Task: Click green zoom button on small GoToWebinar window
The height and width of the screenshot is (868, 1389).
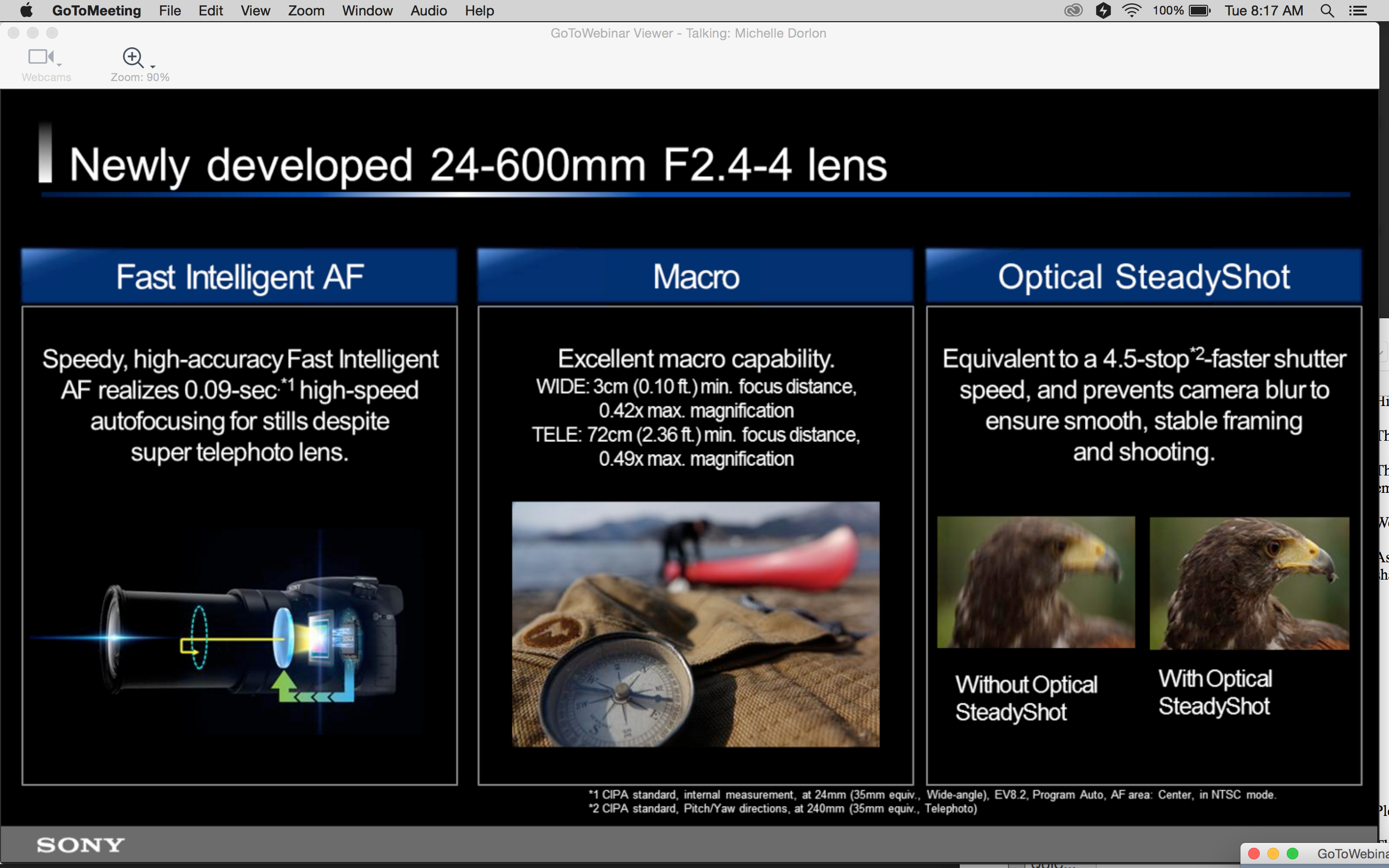Action: pyautogui.click(x=1293, y=854)
